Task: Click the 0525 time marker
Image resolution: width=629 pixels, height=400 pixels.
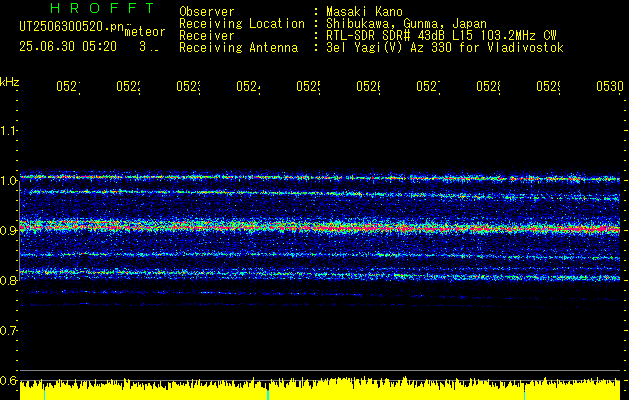Action: click(x=308, y=86)
